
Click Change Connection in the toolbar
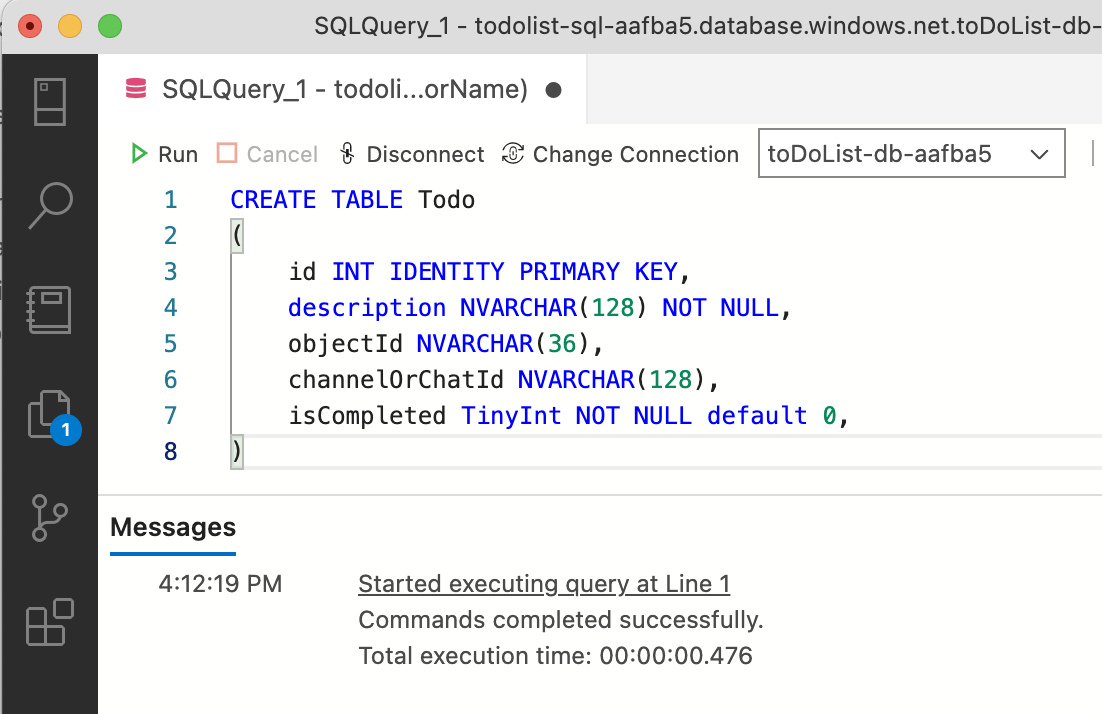(621, 154)
